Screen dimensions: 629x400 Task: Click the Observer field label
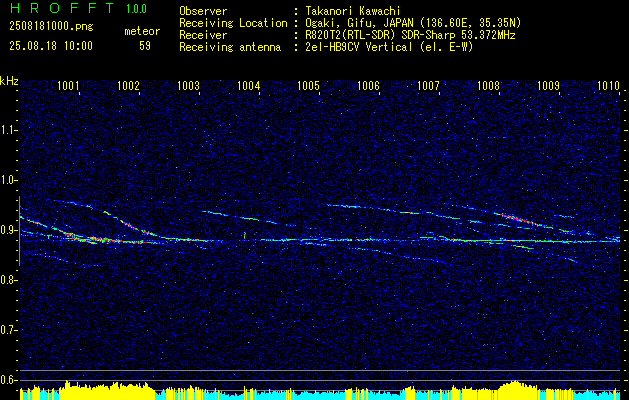[203, 11]
